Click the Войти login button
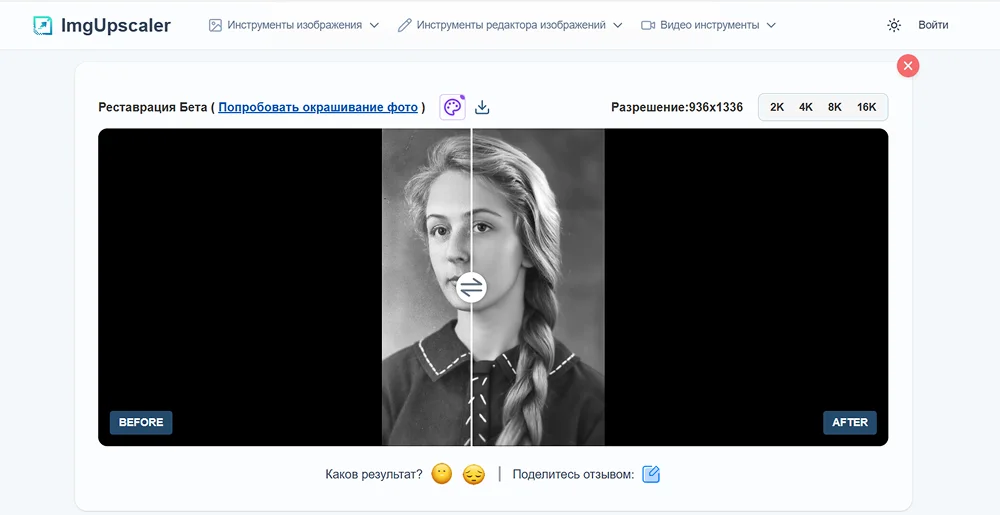 click(933, 25)
